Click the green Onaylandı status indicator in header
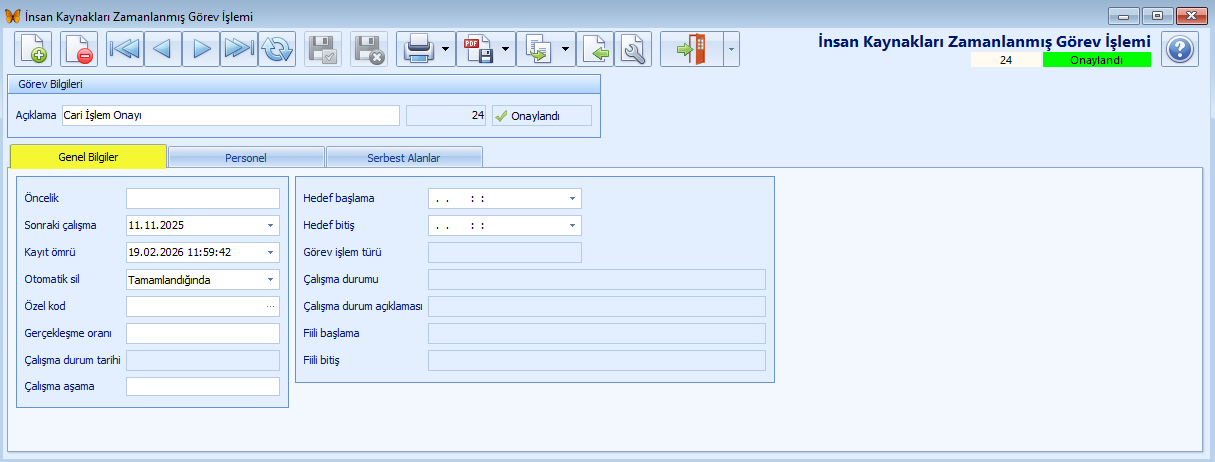This screenshot has width=1215, height=462. click(1096, 60)
